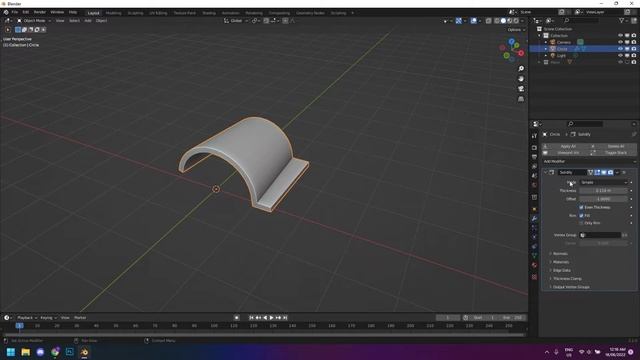Click the viewport navigation axis gizmo

[512, 50]
